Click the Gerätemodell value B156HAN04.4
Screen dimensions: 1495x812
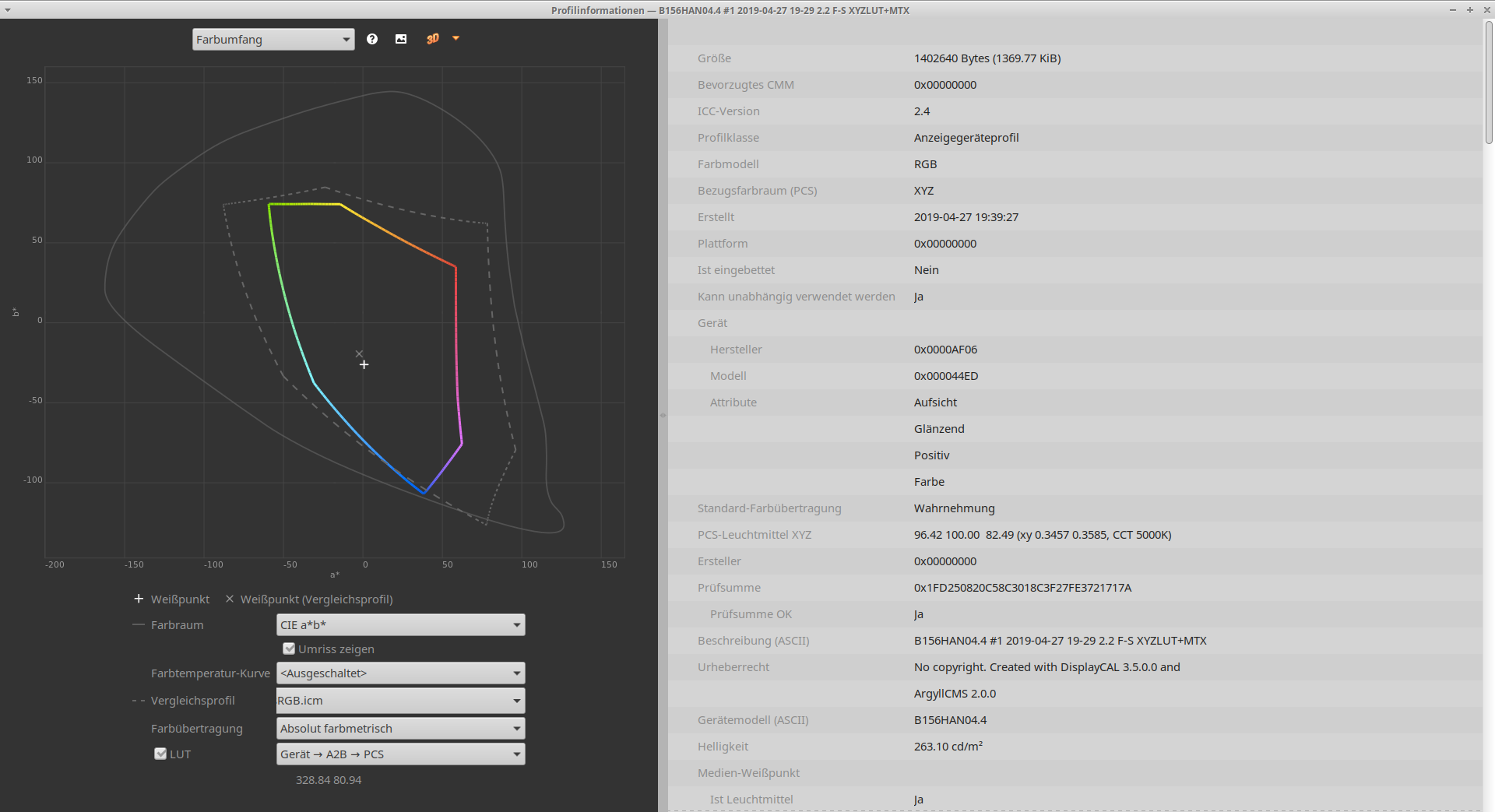coord(950,720)
